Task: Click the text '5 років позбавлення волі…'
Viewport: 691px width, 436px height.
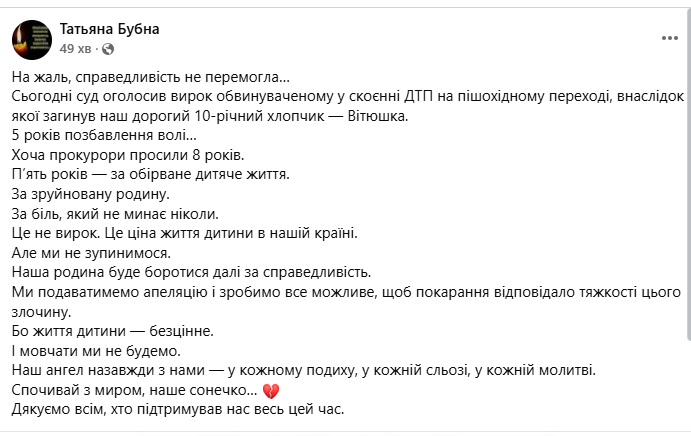Action: click(105, 135)
